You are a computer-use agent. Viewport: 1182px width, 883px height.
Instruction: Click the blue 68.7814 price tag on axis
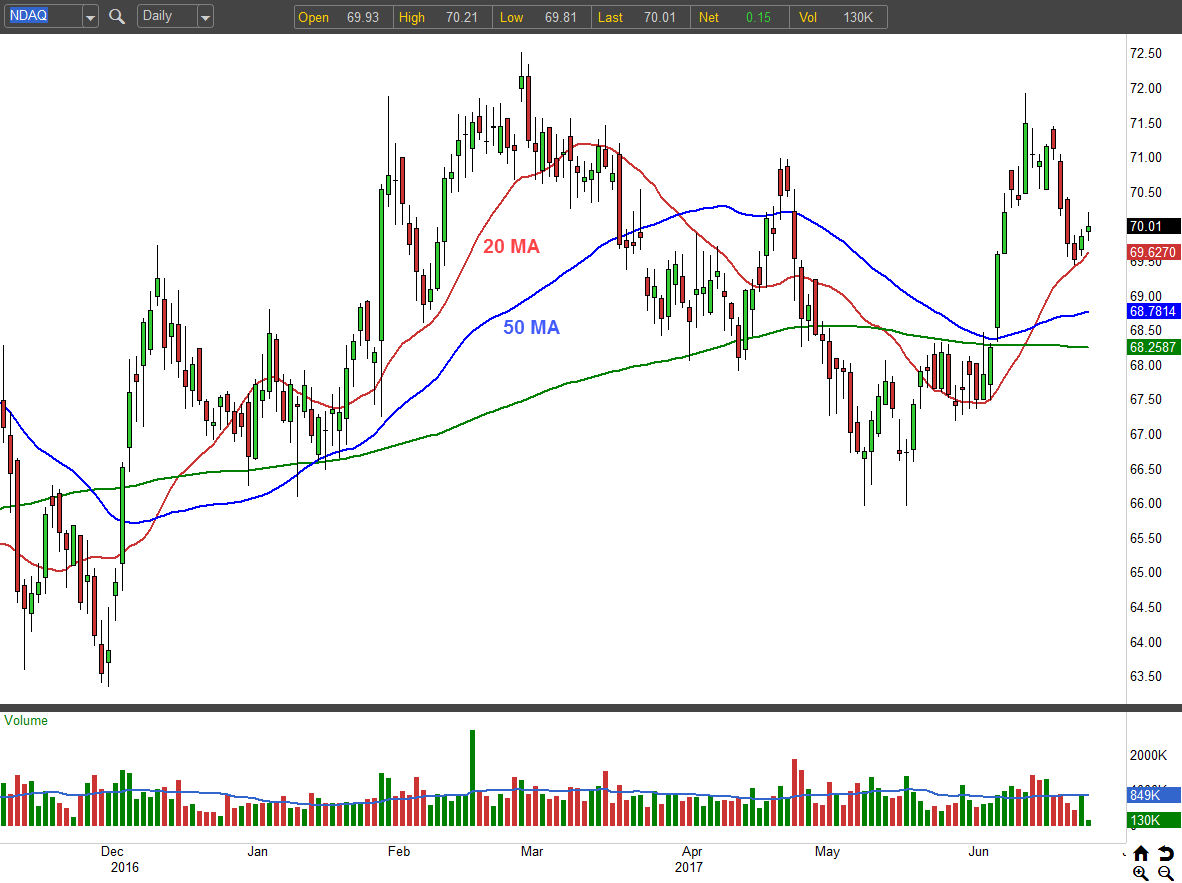pos(1152,311)
